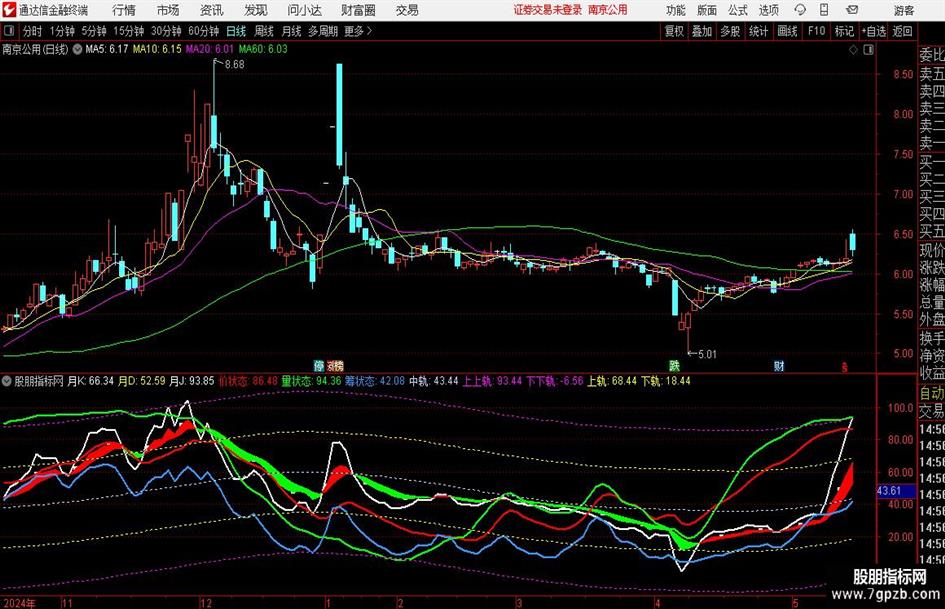Open the 公式 menu

(x=738, y=10)
